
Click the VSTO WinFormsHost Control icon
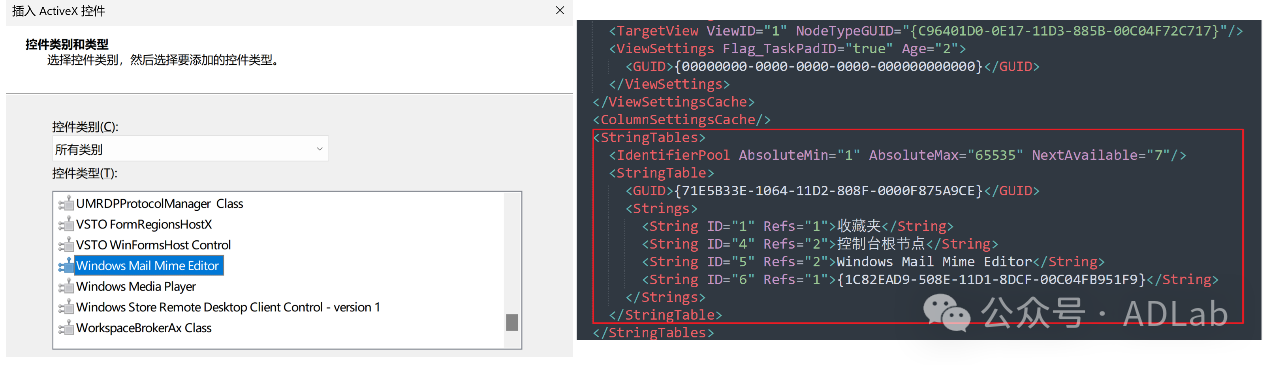coord(66,245)
